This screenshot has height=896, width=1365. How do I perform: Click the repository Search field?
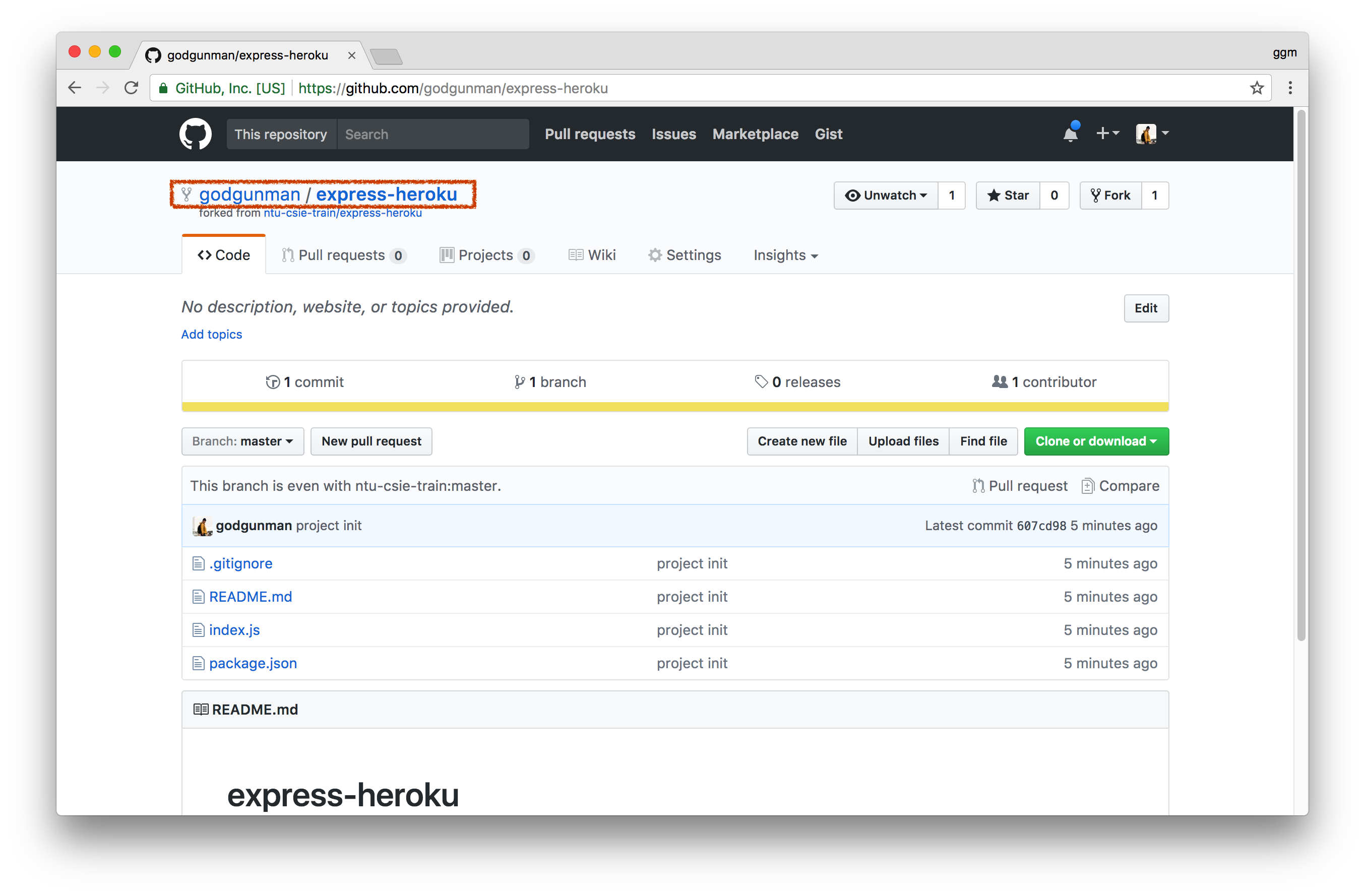[433, 134]
